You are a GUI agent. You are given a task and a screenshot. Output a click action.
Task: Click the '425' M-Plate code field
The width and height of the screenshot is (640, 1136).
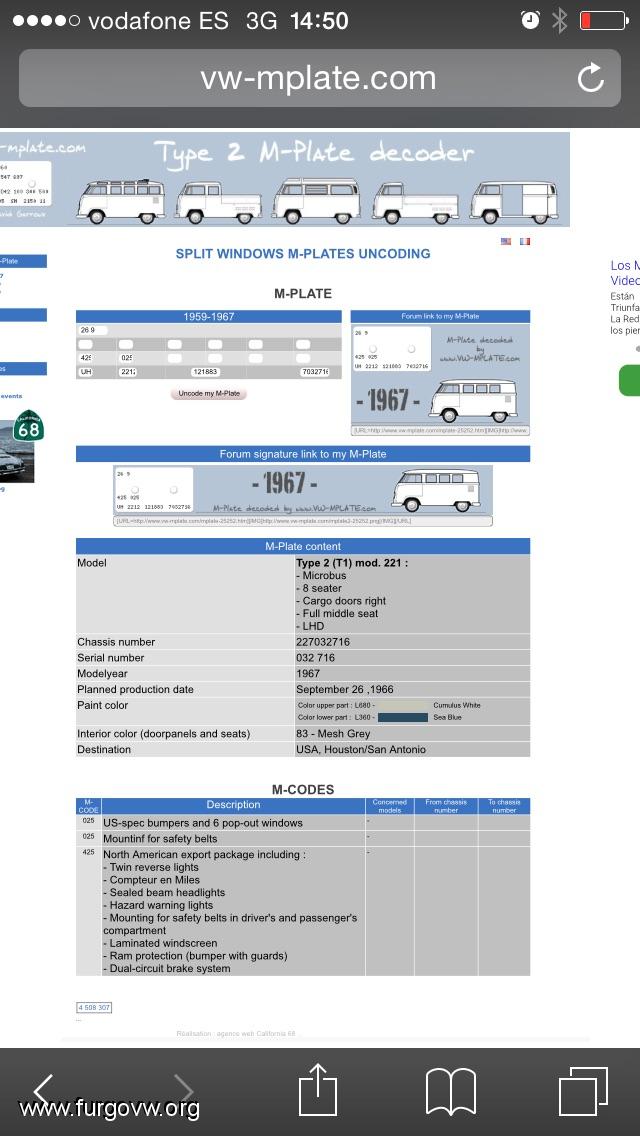86,358
